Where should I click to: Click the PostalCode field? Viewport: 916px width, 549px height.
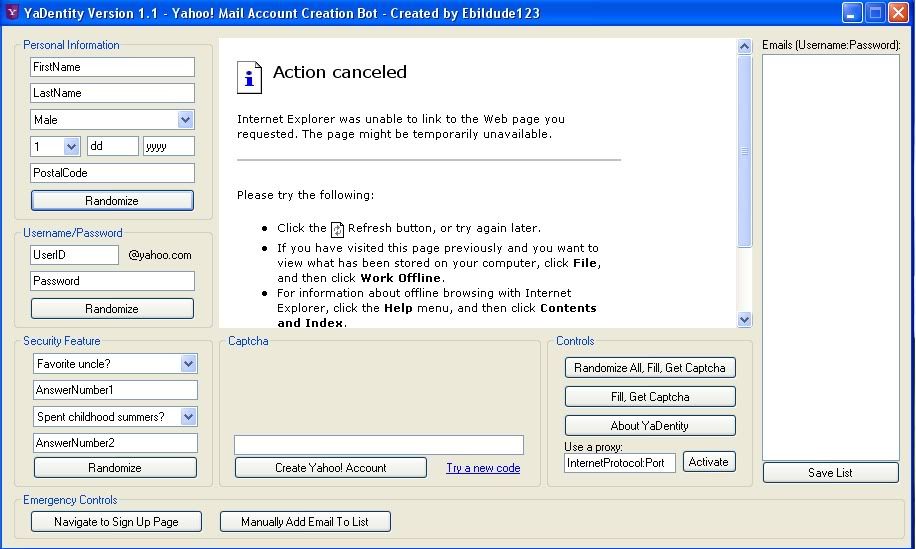(x=112, y=173)
